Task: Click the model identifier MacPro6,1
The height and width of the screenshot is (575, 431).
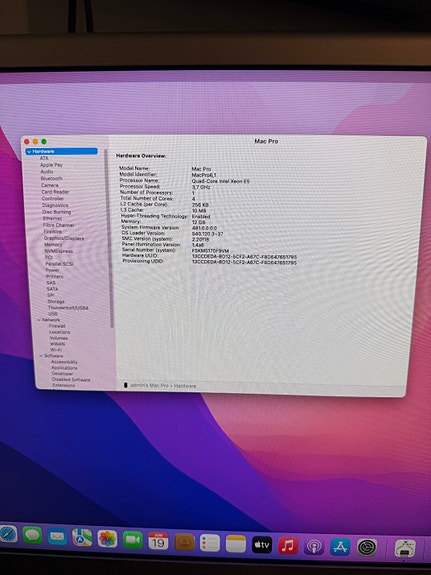Action: pos(204,175)
